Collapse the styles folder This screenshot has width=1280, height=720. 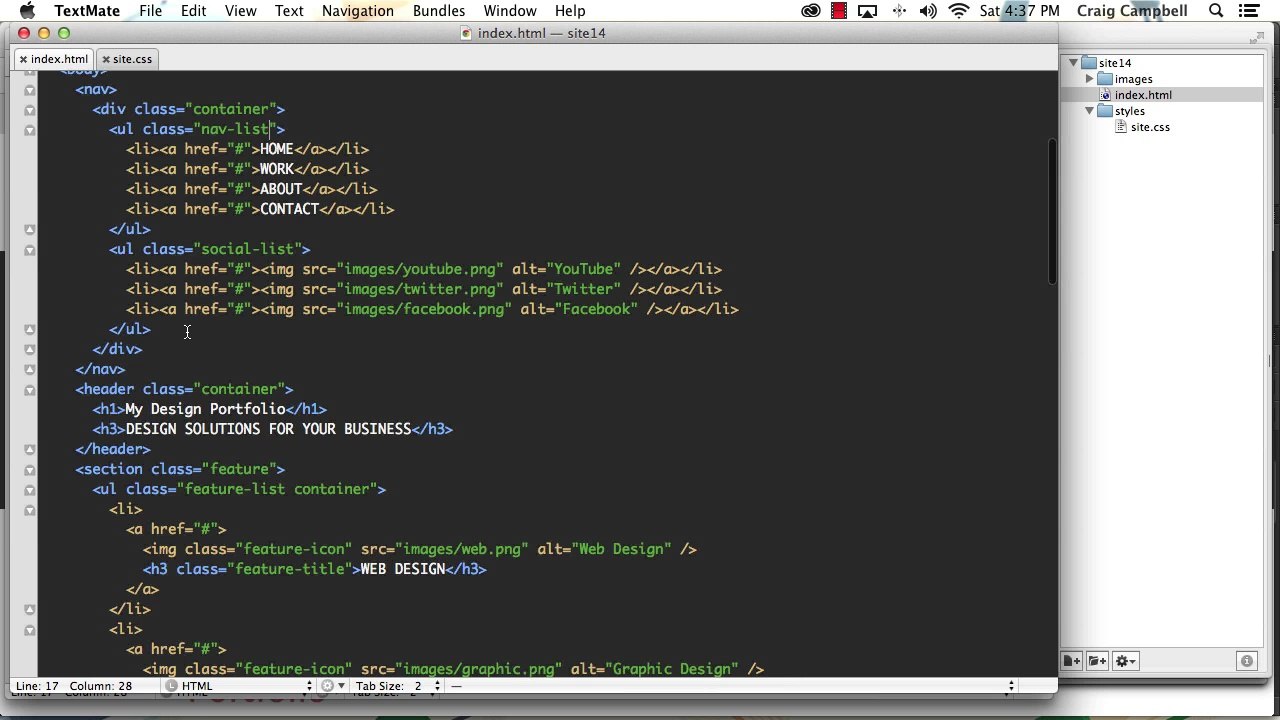pos(1089,111)
